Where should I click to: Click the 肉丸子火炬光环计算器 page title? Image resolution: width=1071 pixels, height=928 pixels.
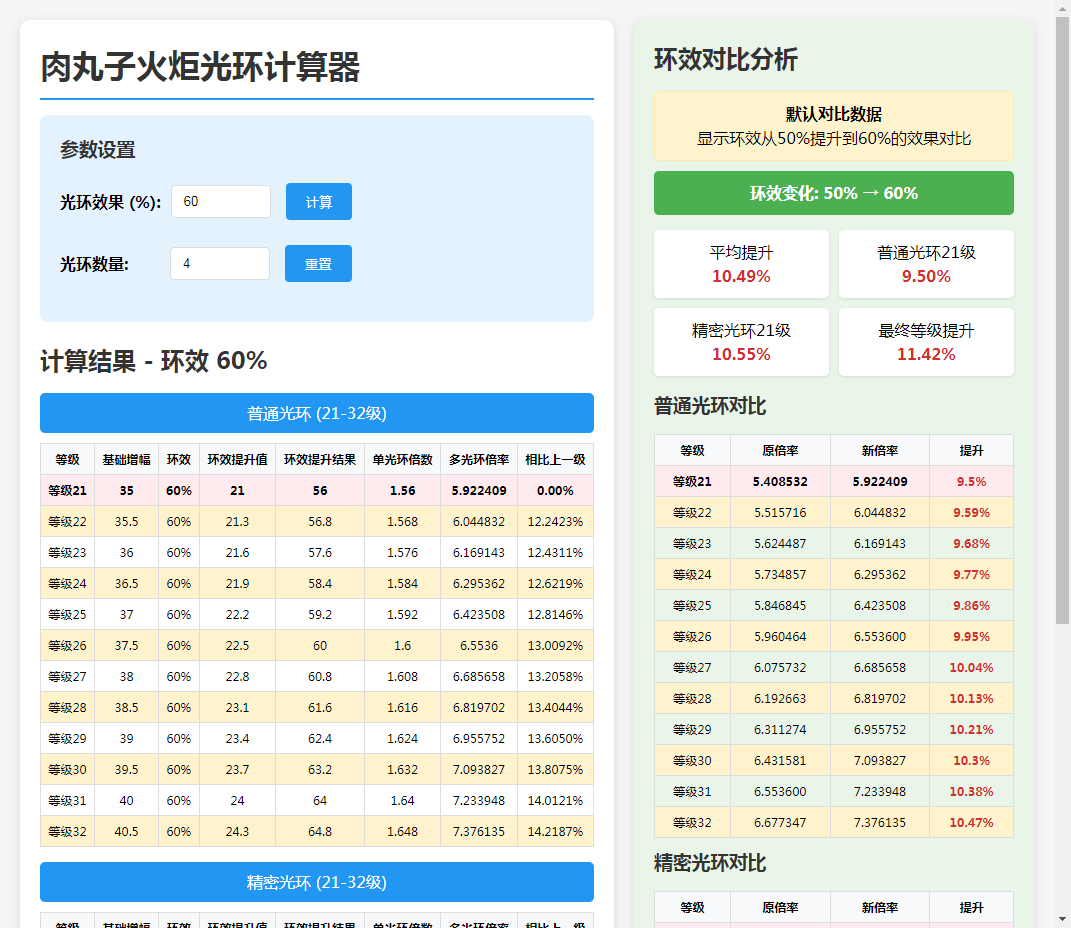(x=200, y=68)
